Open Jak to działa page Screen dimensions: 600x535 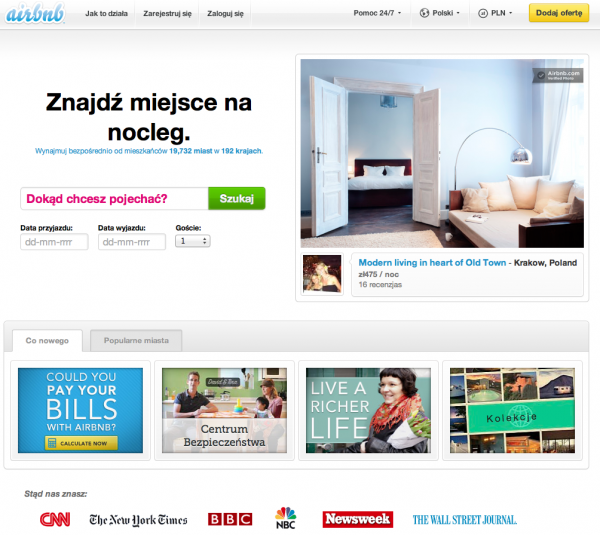106,14
